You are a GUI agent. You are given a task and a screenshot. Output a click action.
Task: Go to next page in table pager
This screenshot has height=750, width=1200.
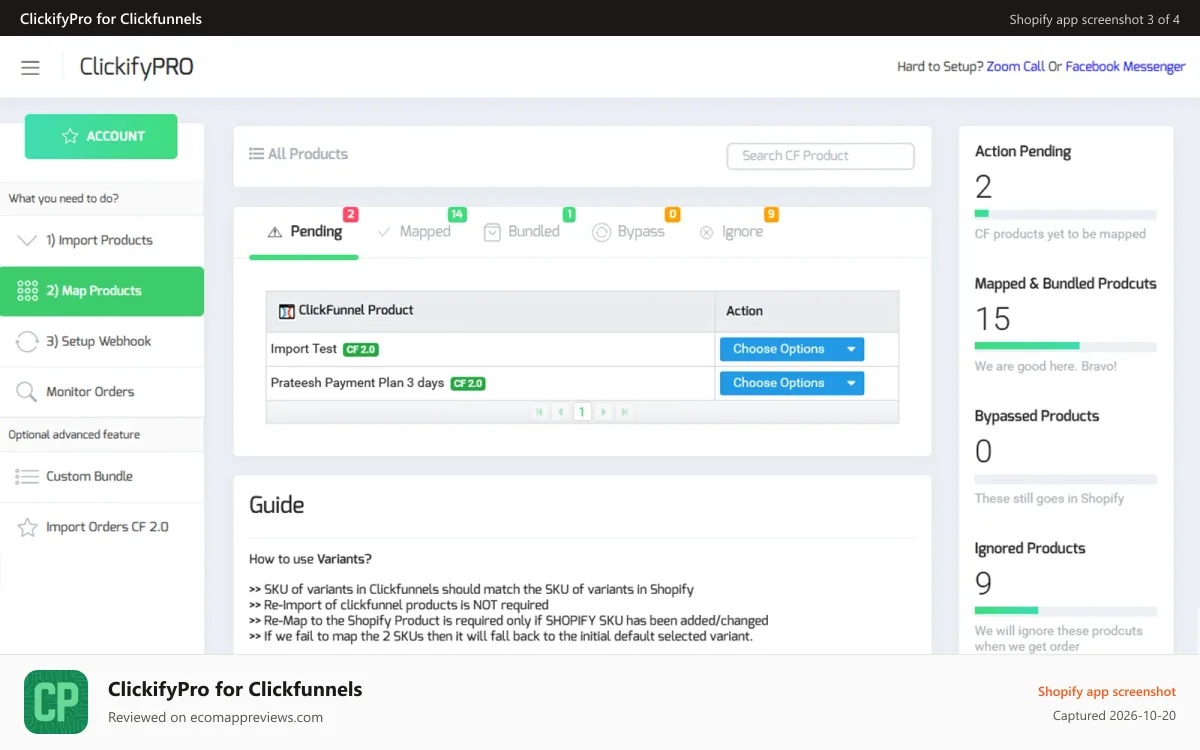(603, 412)
